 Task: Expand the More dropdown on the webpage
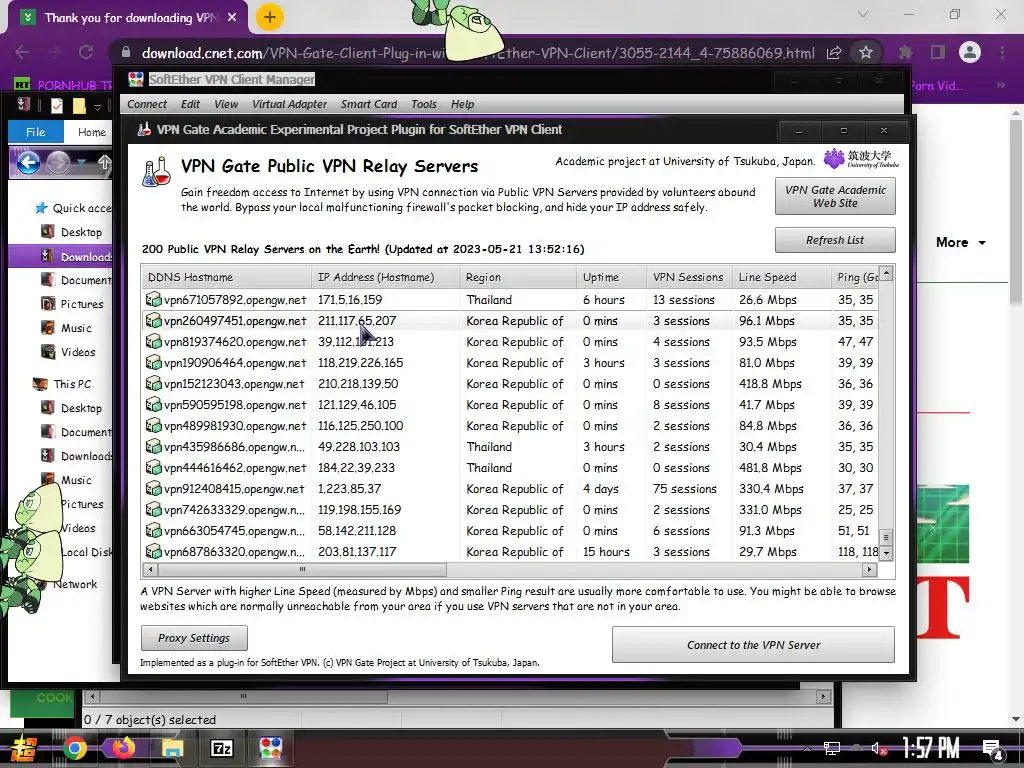tap(960, 242)
